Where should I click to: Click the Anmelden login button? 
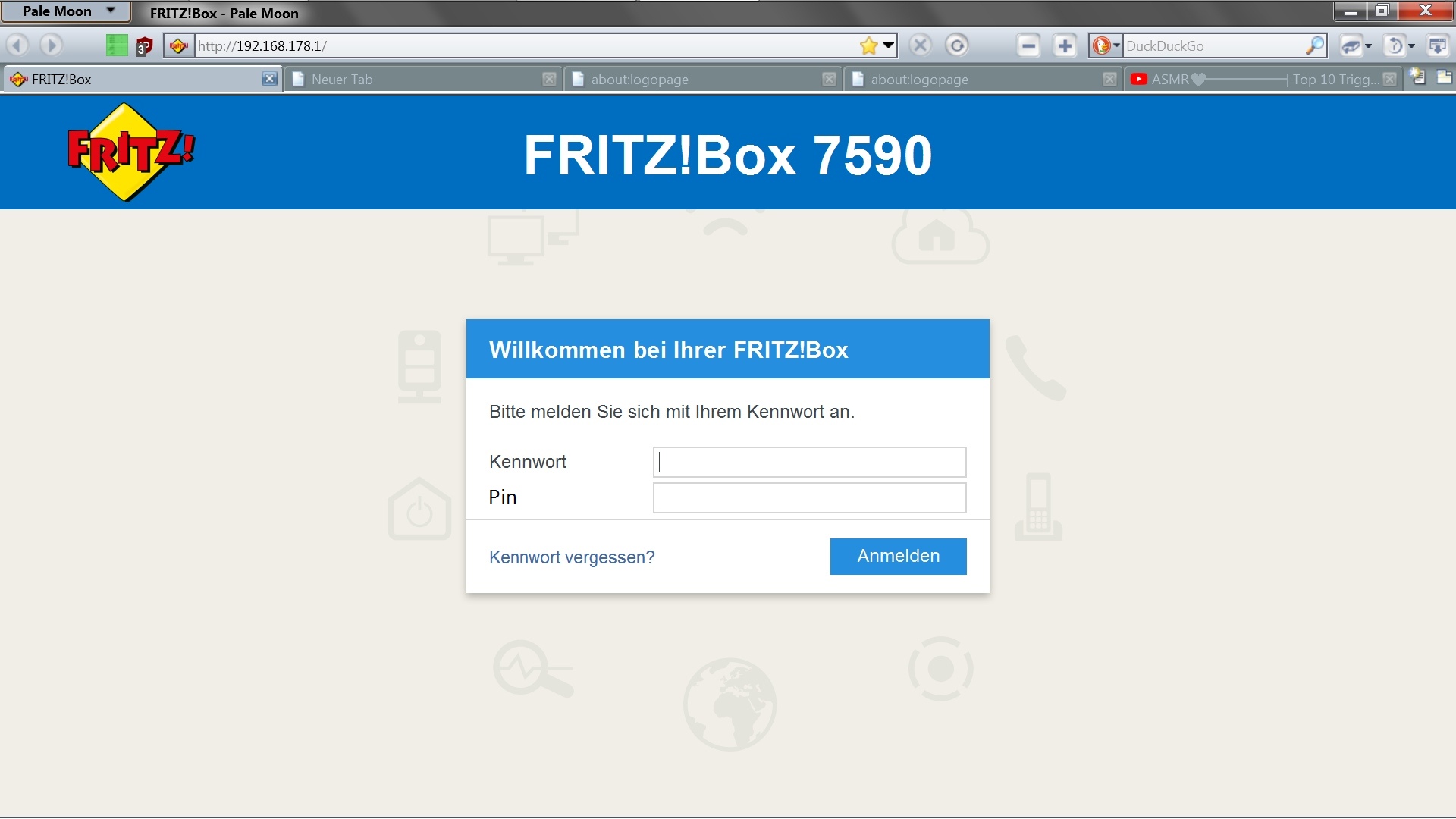898,556
